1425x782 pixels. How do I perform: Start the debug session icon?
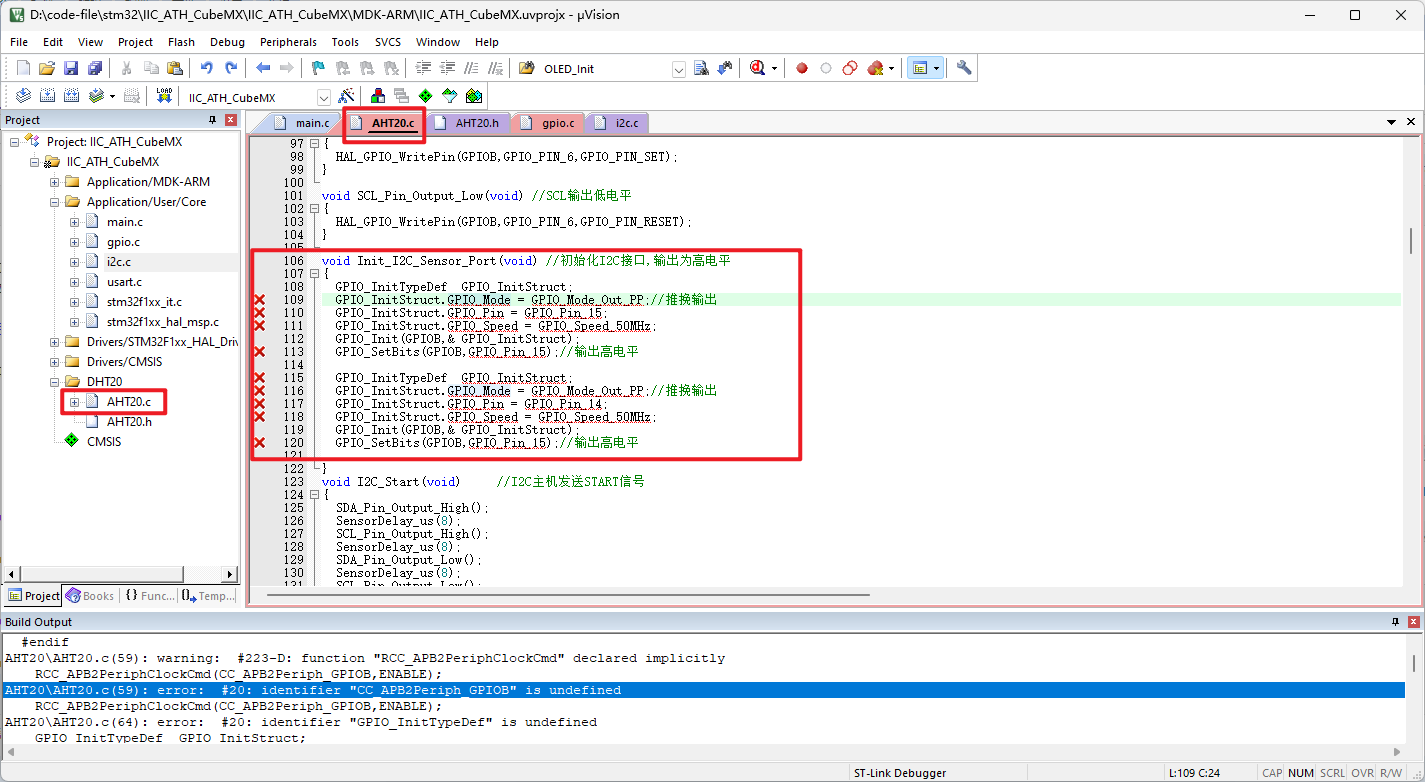pyautogui.click(x=757, y=68)
